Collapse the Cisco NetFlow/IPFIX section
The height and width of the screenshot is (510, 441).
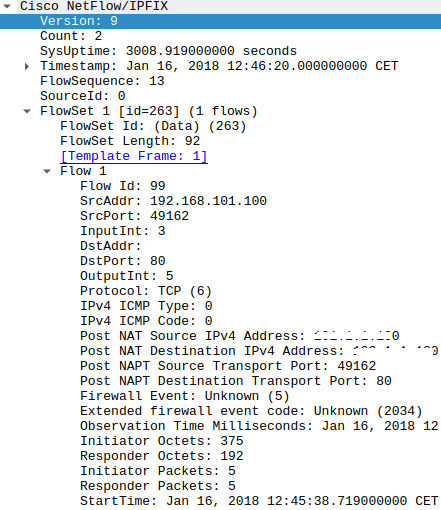pyautogui.click(x=7, y=6)
